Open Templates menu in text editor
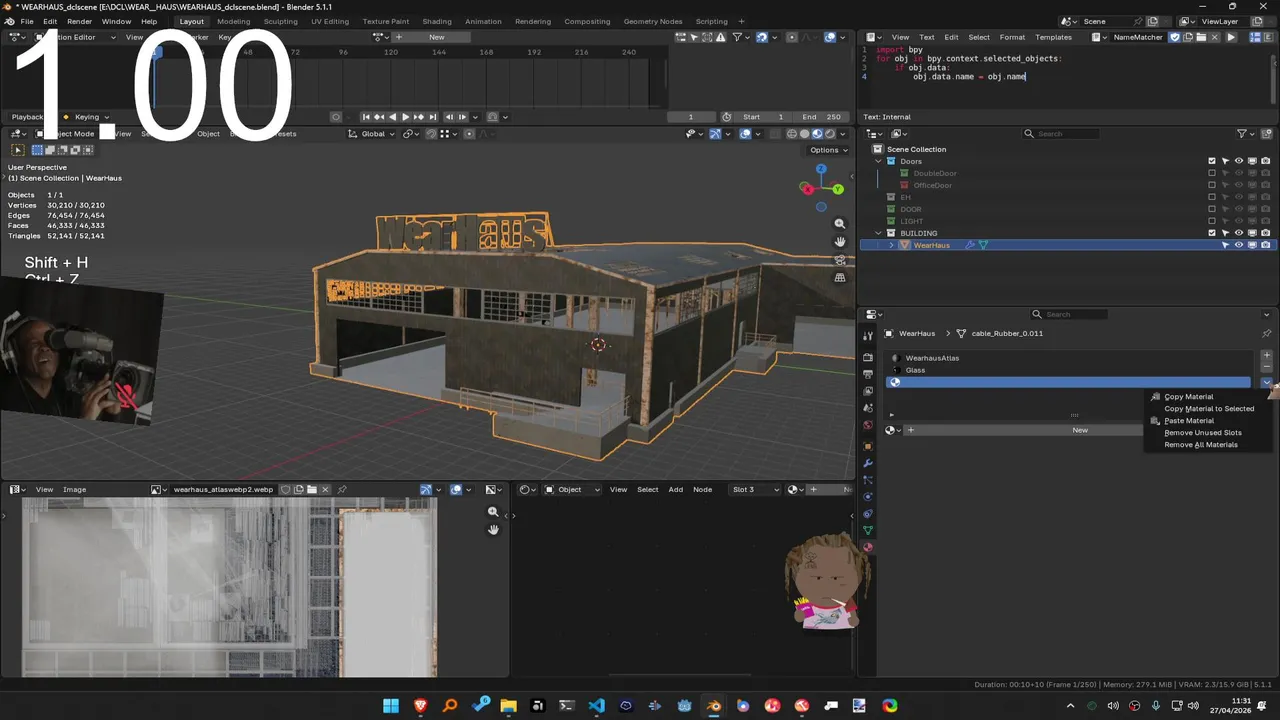This screenshot has height=720, width=1280. [x=1053, y=37]
